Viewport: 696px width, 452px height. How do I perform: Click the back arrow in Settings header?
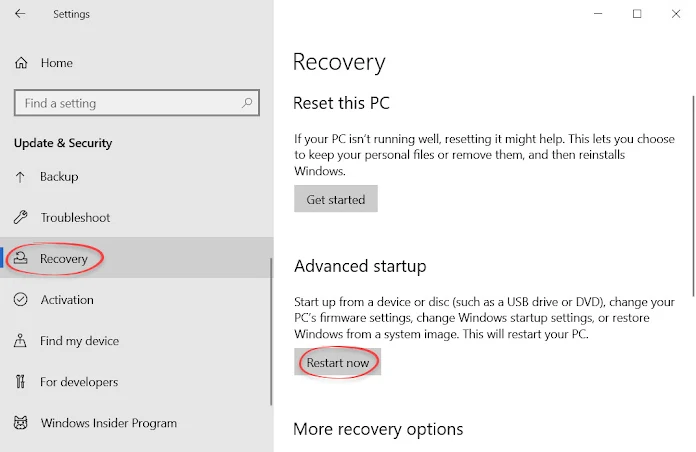pyautogui.click(x=21, y=14)
